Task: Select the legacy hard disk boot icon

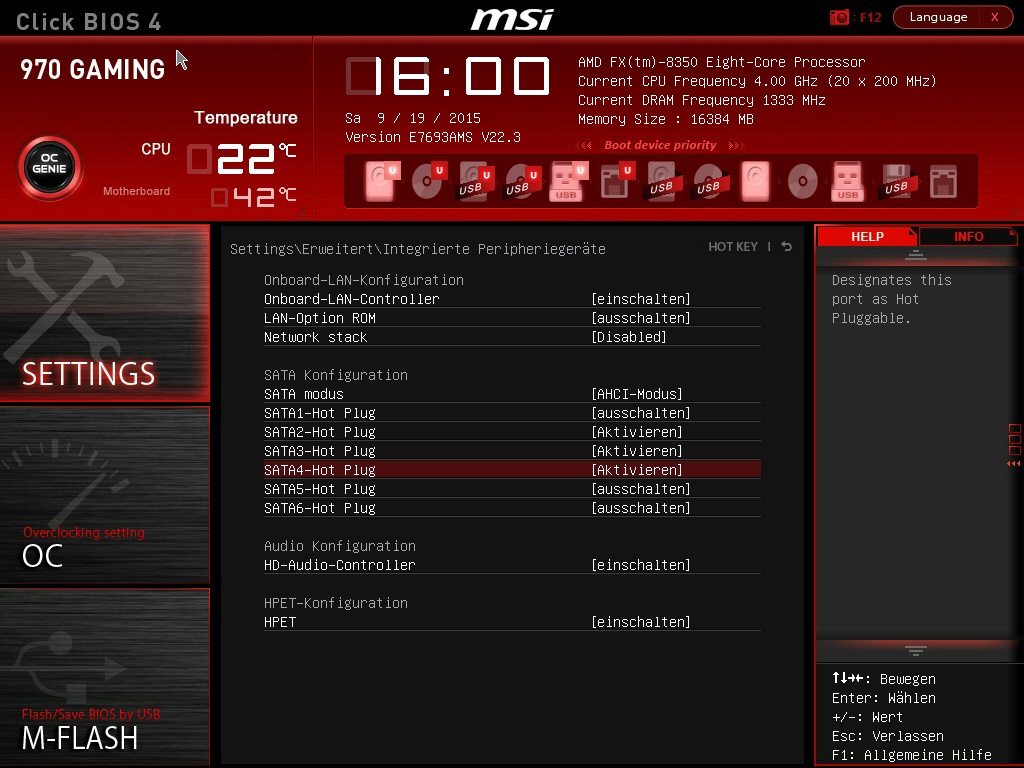Action: pos(756,181)
